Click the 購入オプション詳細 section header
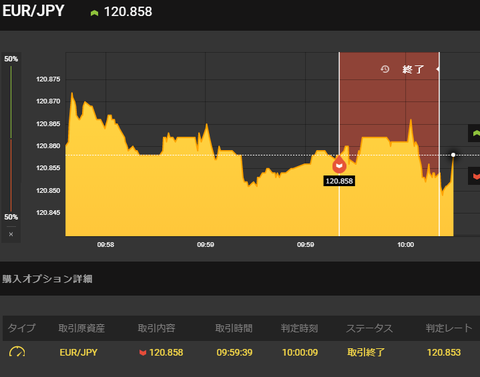Image resolution: width=480 pixels, height=377 pixels. [x=47, y=279]
